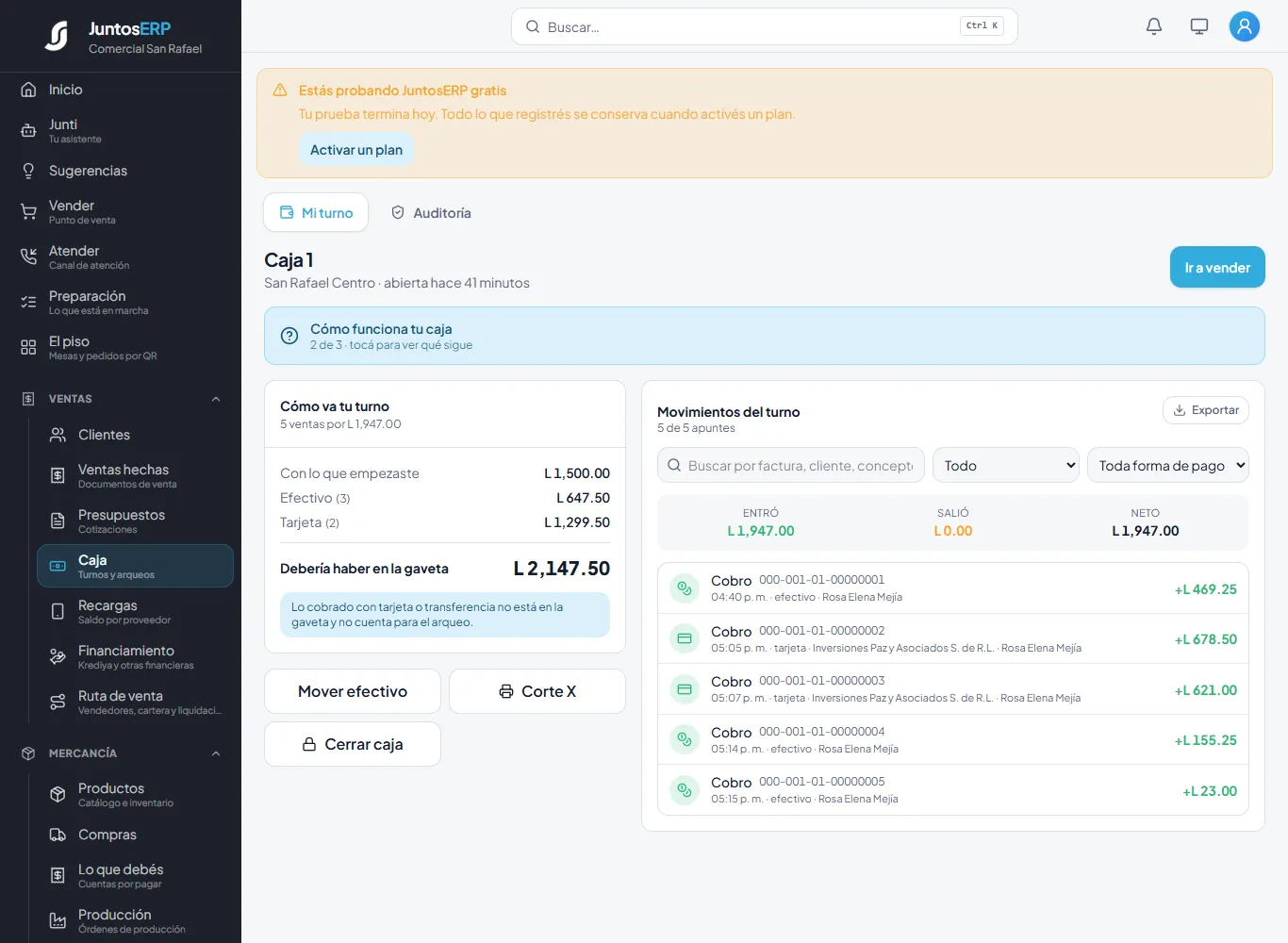Click the Atender phone icon
This screenshot has height=943, width=1288.
tap(28, 256)
